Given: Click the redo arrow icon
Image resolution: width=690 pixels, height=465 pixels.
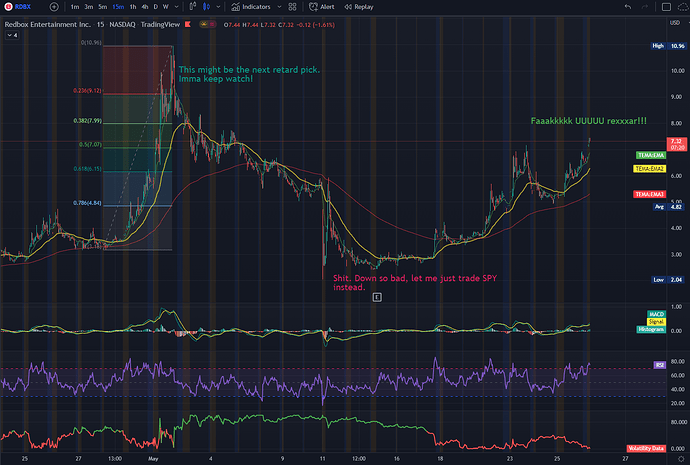Looking at the screenshot, I should (x=645, y=7).
